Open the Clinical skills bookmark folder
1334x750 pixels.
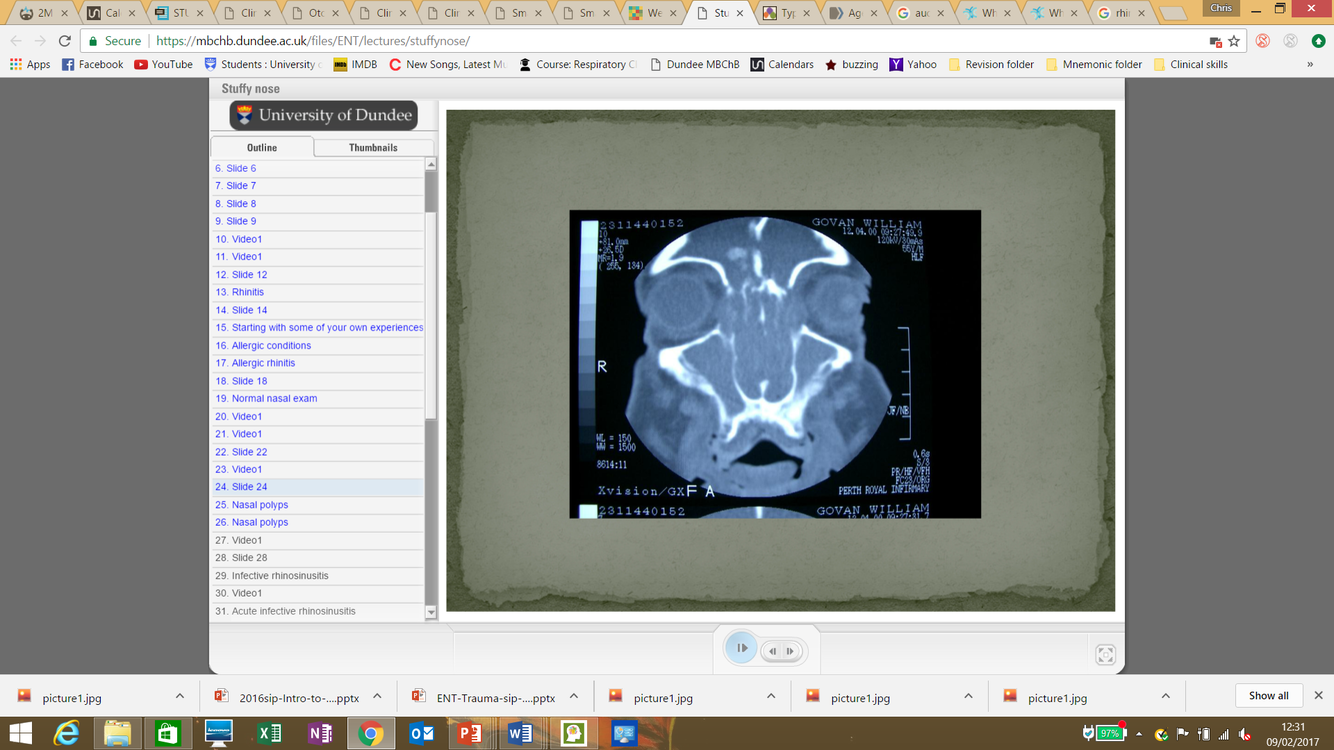click(1190, 64)
